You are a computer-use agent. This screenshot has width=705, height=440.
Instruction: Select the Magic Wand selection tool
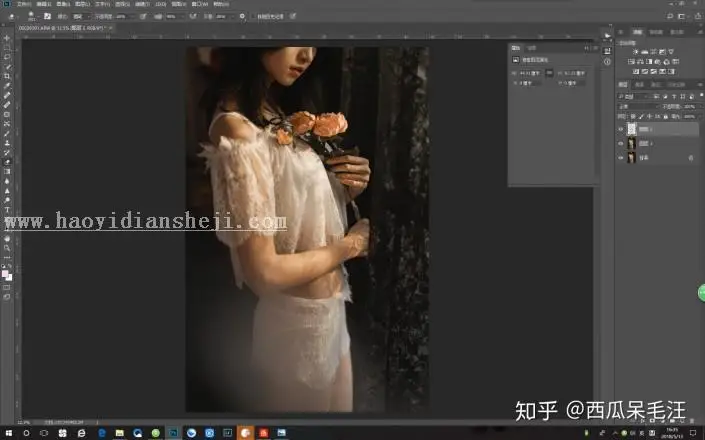point(7,65)
